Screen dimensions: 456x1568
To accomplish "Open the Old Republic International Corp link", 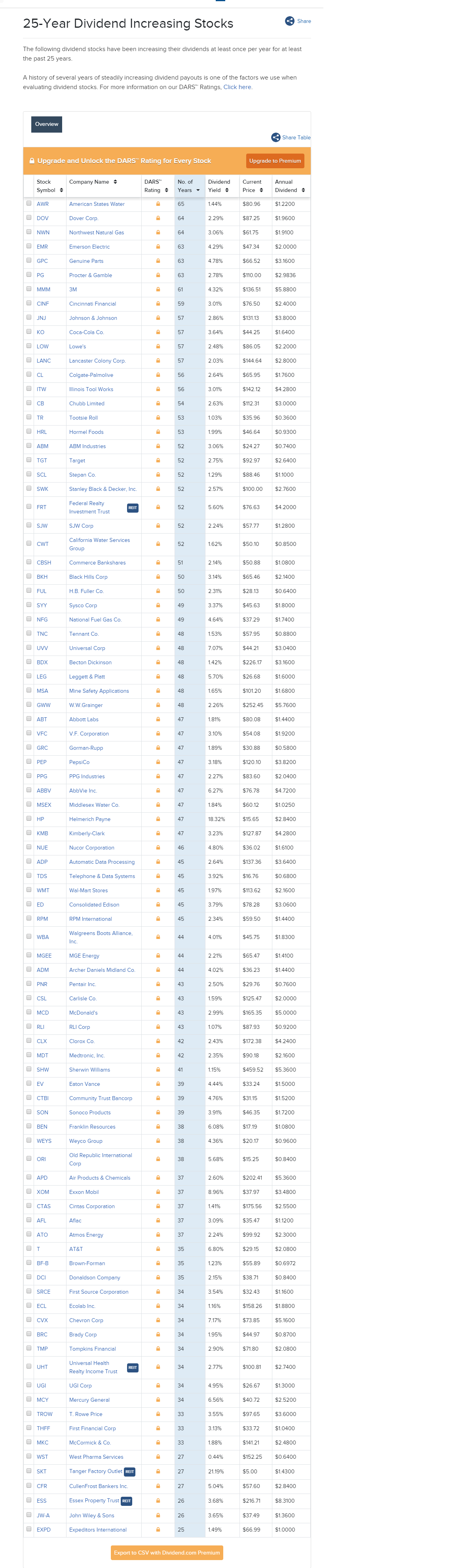I will [x=101, y=1159].
